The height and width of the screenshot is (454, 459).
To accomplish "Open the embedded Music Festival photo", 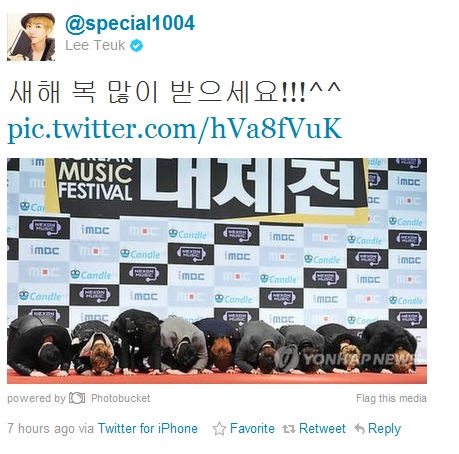I will point(217,271).
